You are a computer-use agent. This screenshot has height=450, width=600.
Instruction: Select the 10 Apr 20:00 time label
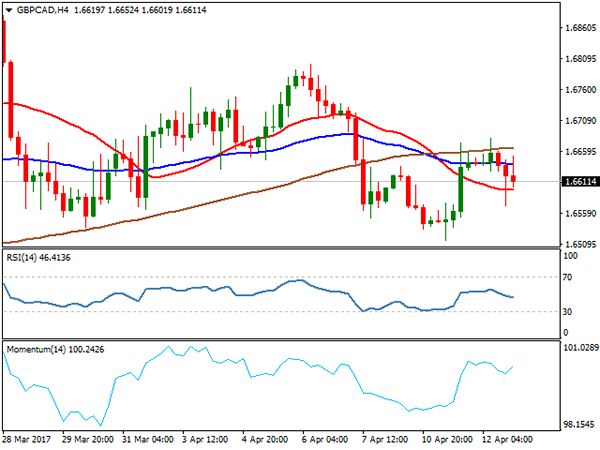(447, 439)
